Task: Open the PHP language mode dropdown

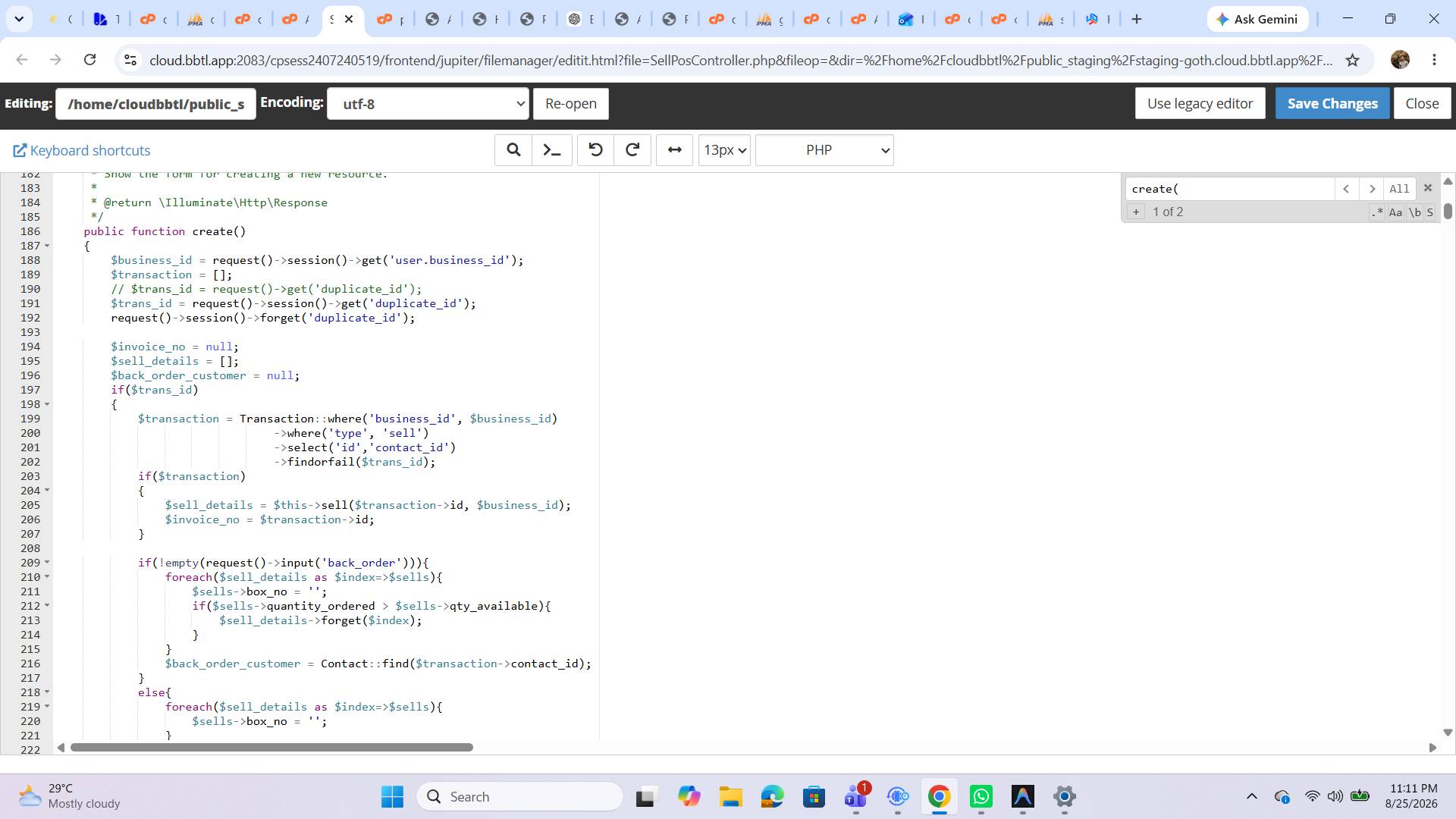Action: 824,150
